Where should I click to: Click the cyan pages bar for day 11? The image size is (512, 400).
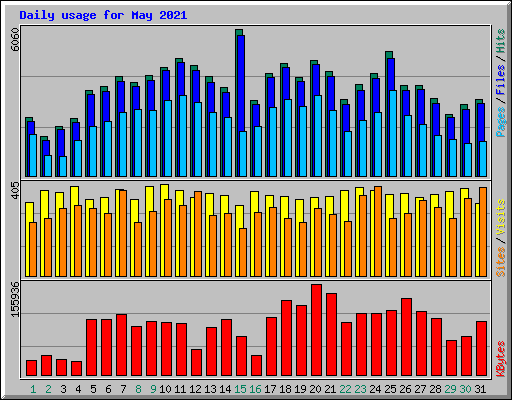pyautogui.click(x=183, y=136)
